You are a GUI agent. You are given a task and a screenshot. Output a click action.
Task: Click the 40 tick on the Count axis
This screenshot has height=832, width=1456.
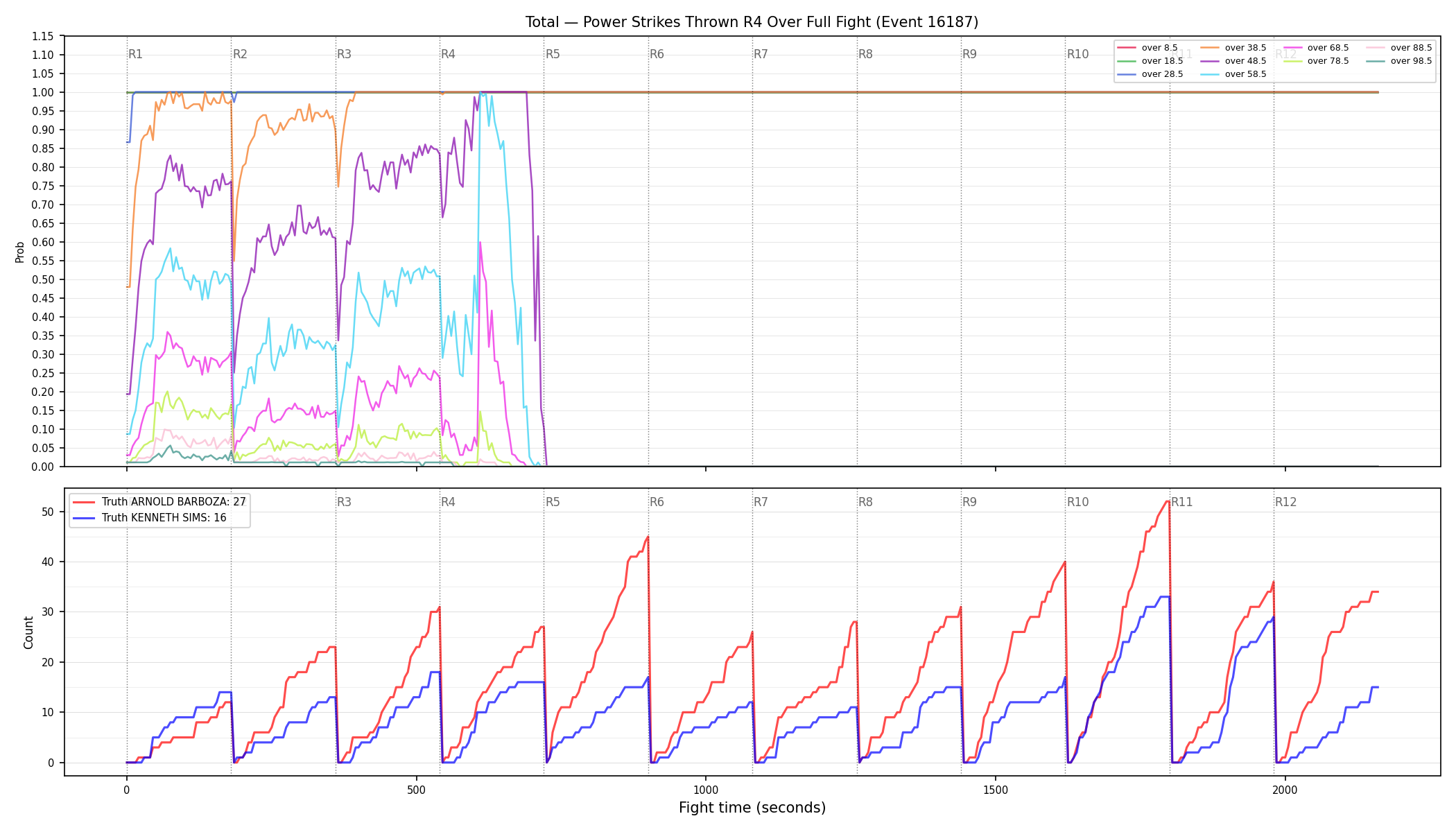48,562
